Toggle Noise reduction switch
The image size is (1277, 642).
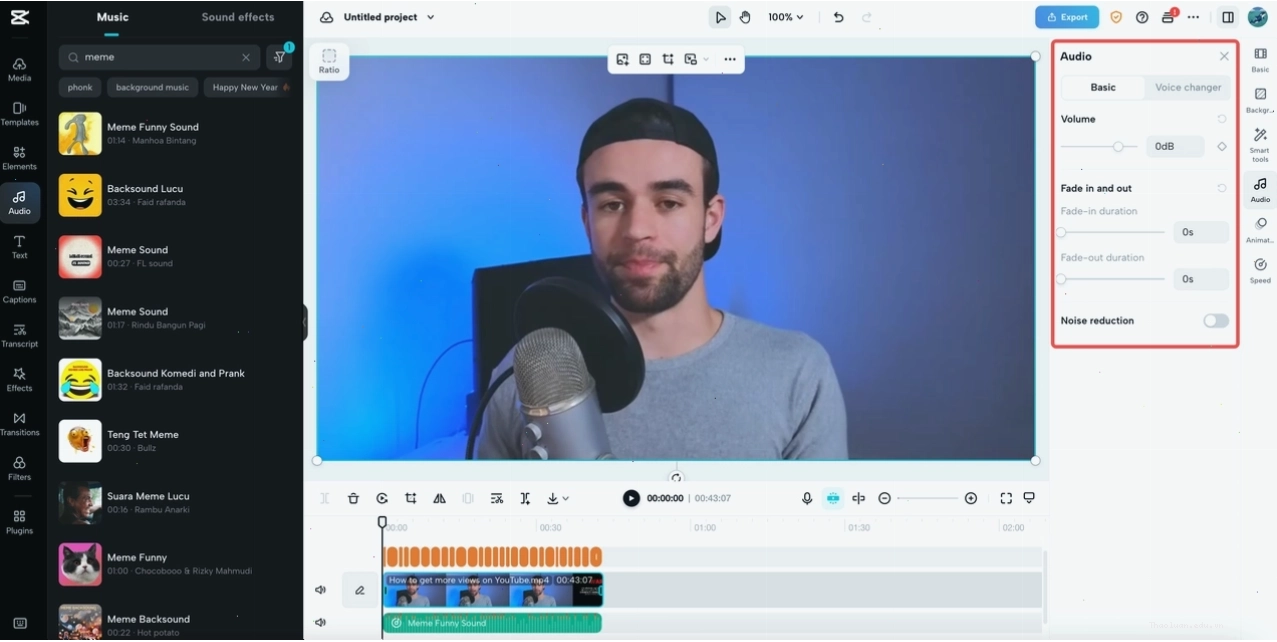(1215, 321)
